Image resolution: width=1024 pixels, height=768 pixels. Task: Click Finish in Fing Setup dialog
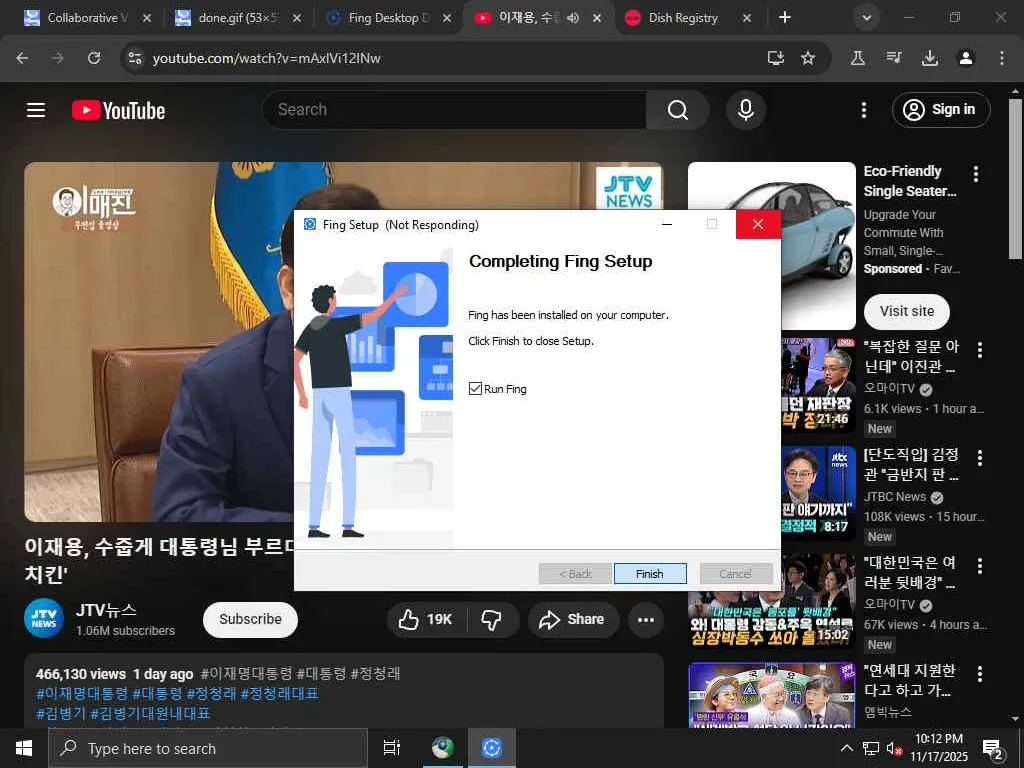click(x=650, y=573)
